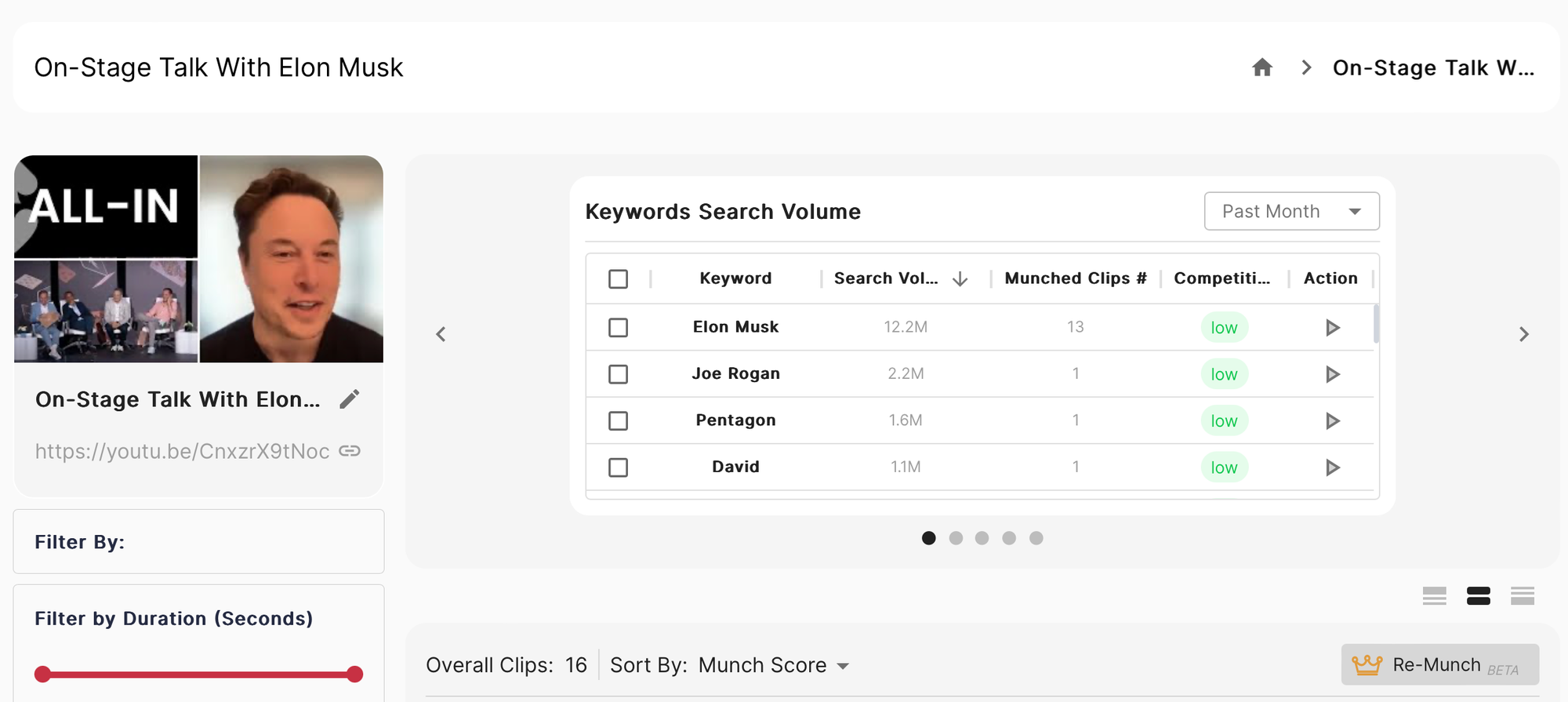Tick the Pentagon keyword checkbox

[619, 420]
